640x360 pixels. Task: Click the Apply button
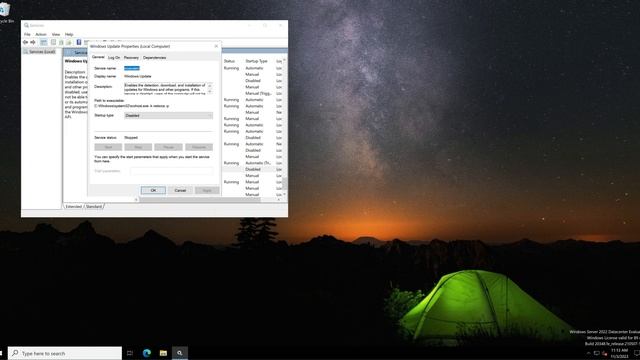207,190
